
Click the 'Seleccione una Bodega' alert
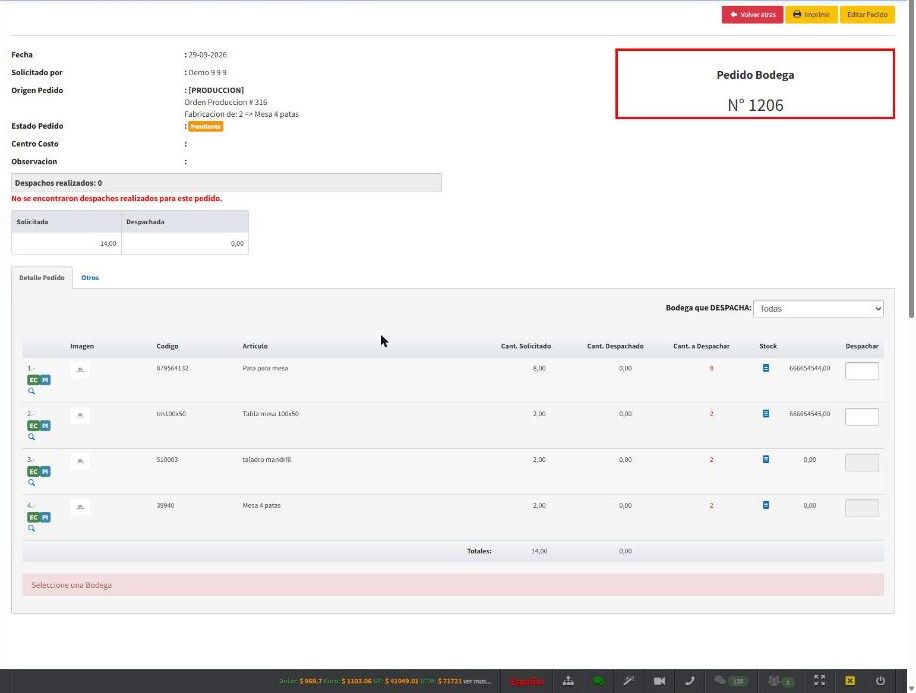pos(453,585)
